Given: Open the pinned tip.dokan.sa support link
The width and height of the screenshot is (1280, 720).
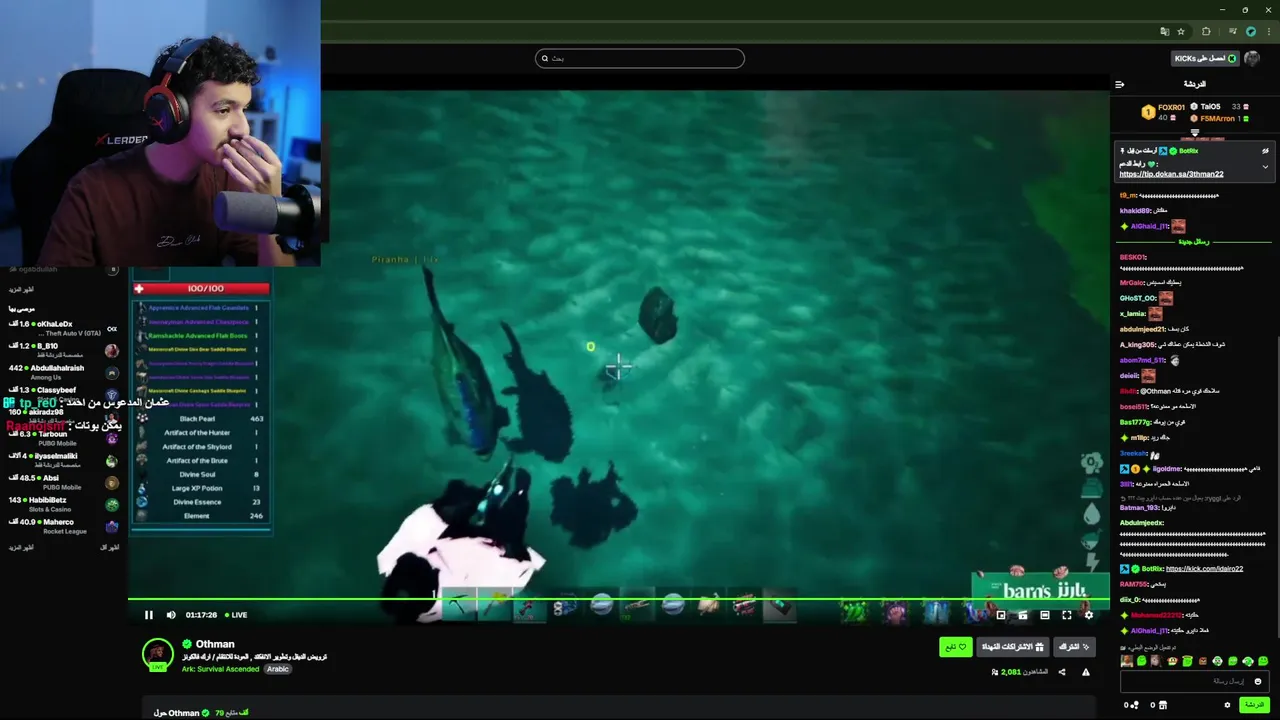Looking at the screenshot, I should 1171,174.
